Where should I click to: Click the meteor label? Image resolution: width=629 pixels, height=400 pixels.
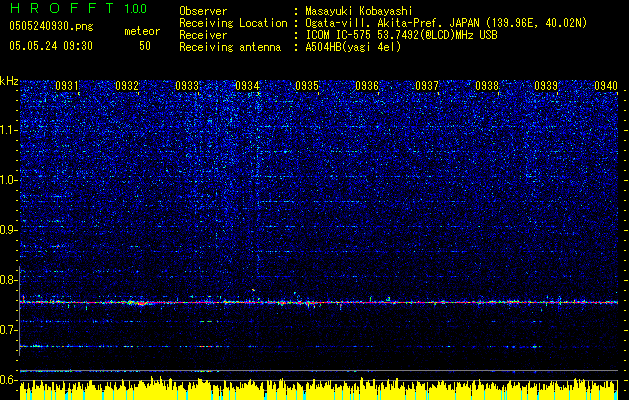(142, 31)
